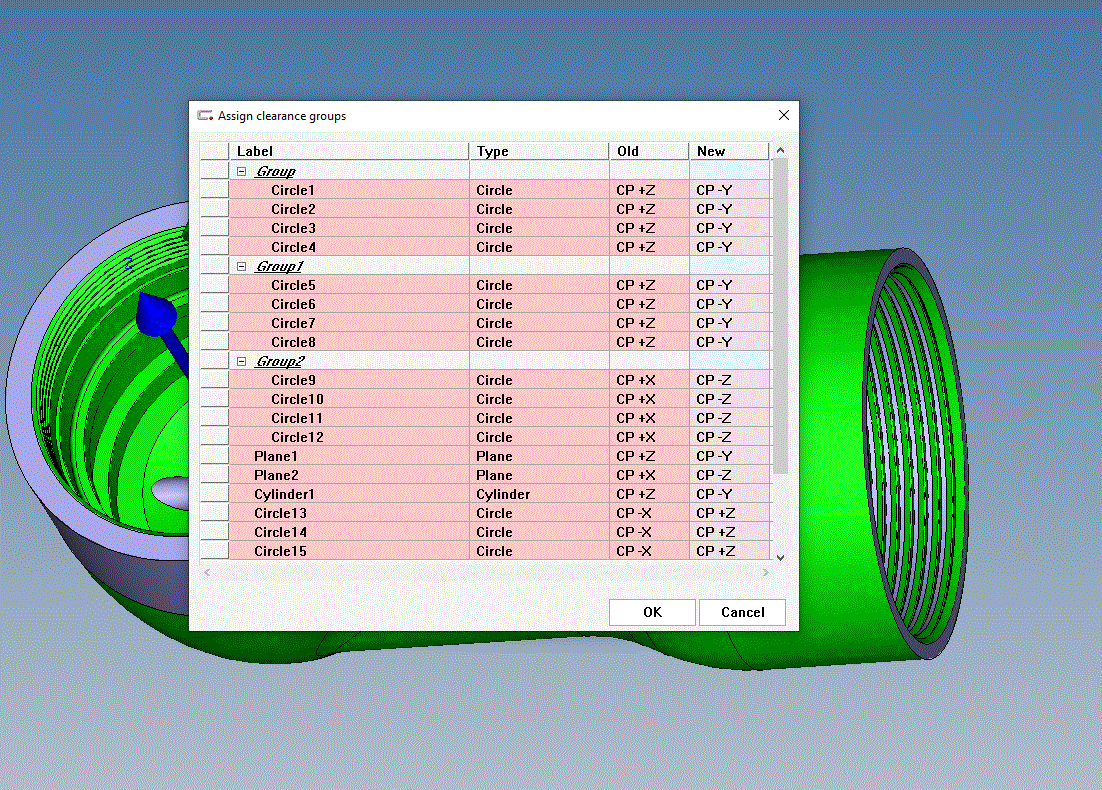This screenshot has height=790, width=1102.
Task: Click the dialog title bar icon
Action: tap(205, 116)
